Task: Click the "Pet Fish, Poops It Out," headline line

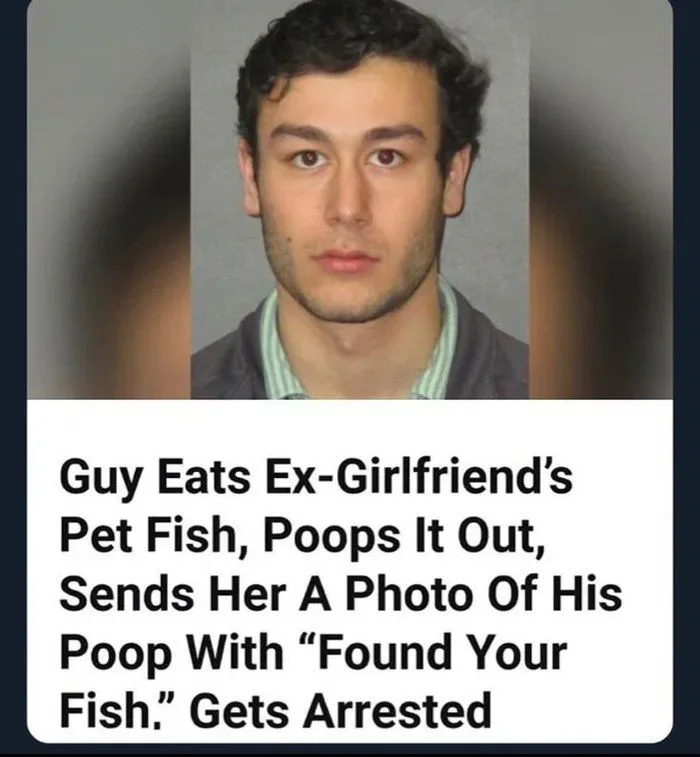Action: (x=302, y=537)
